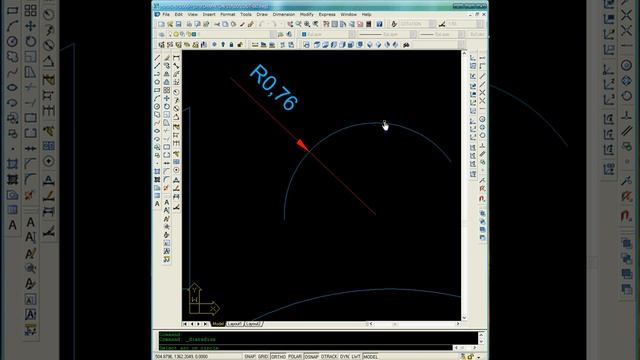Screen dimensions: 640x360
Task: Open the Modify menu
Action: coord(307,14)
